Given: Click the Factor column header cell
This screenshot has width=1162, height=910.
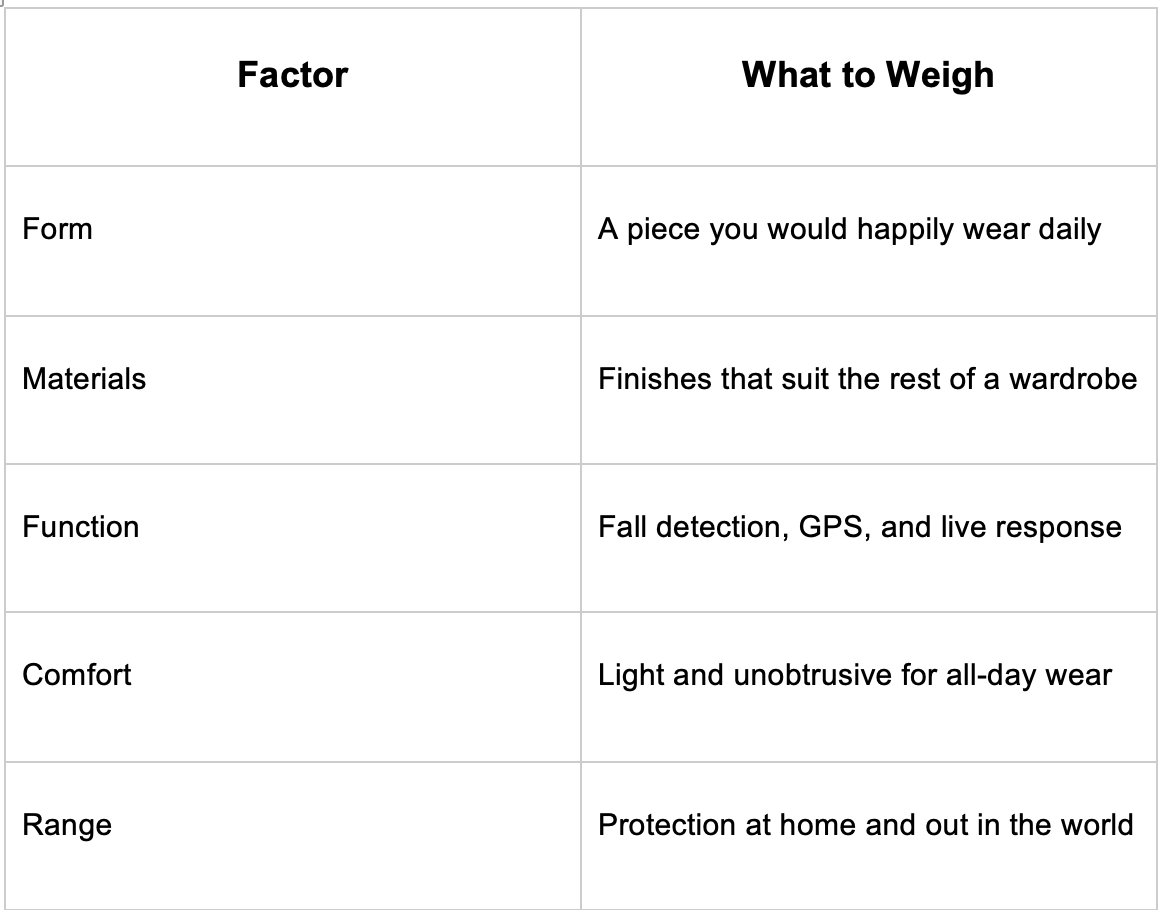Looking at the screenshot, I should (293, 87).
